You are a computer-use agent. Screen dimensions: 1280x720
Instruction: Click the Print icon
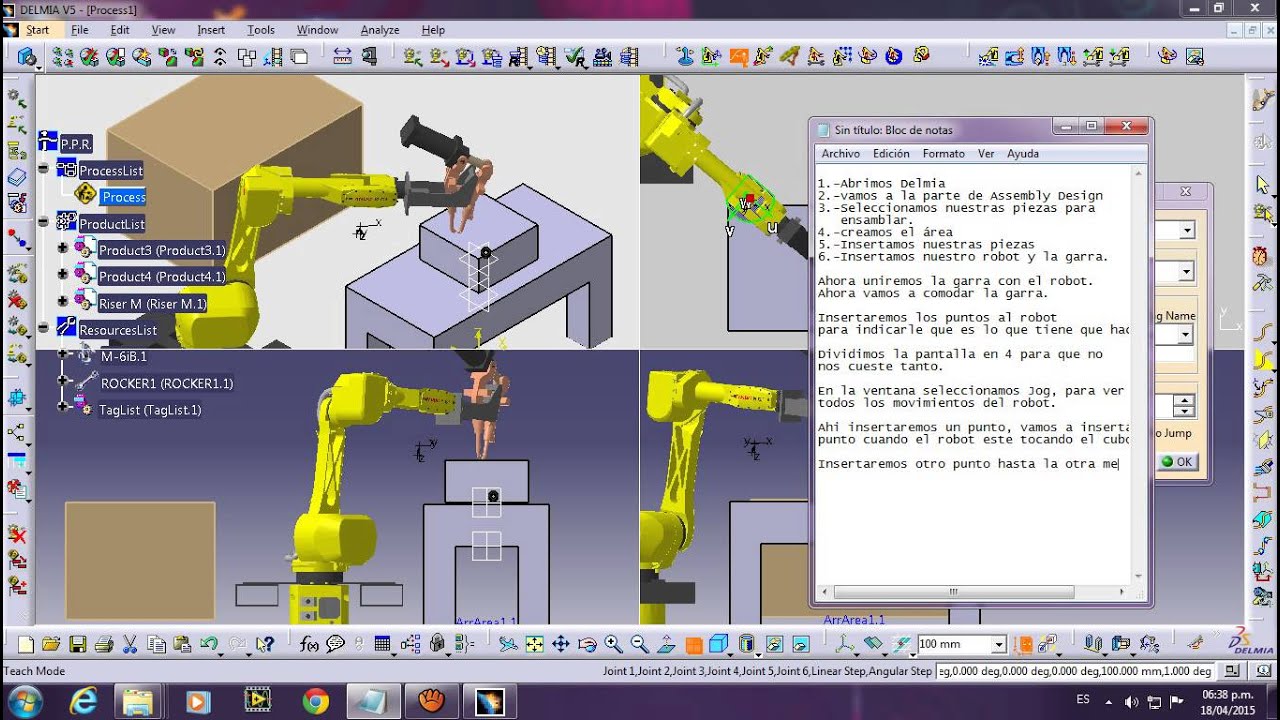click(x=103, y=644)
